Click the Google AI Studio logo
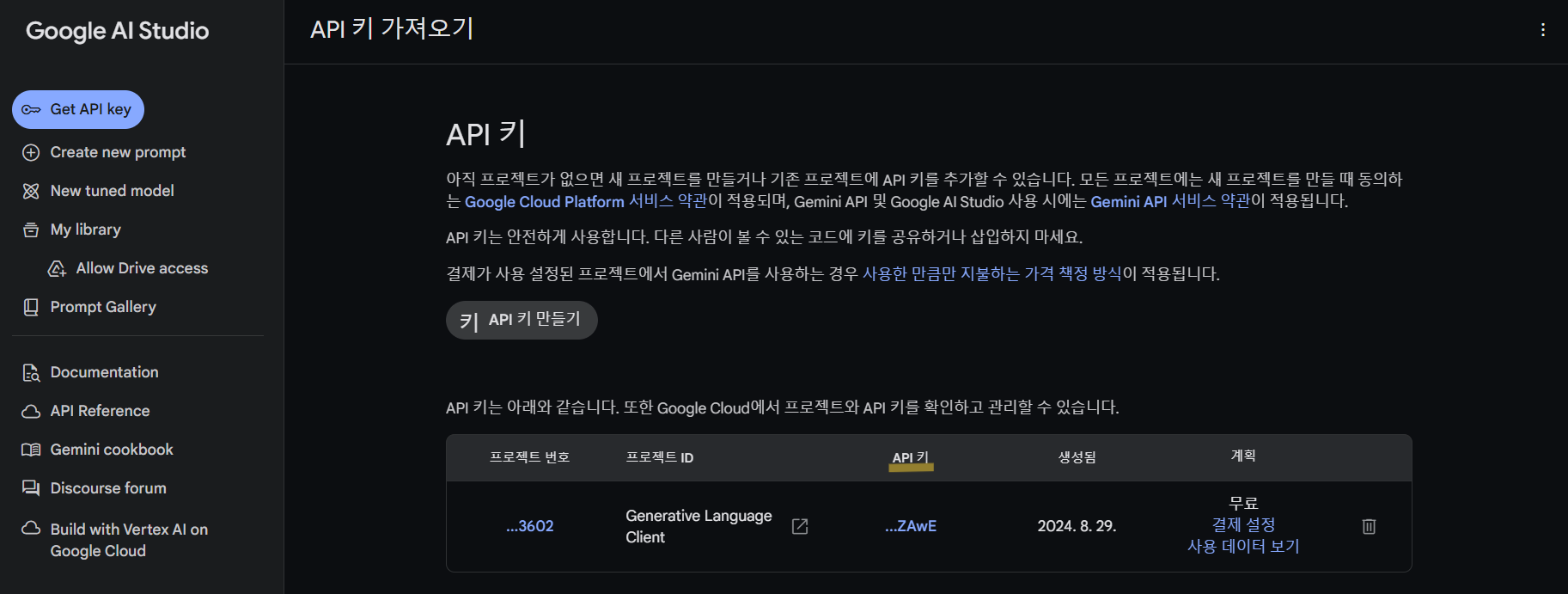 pos(118,31)
